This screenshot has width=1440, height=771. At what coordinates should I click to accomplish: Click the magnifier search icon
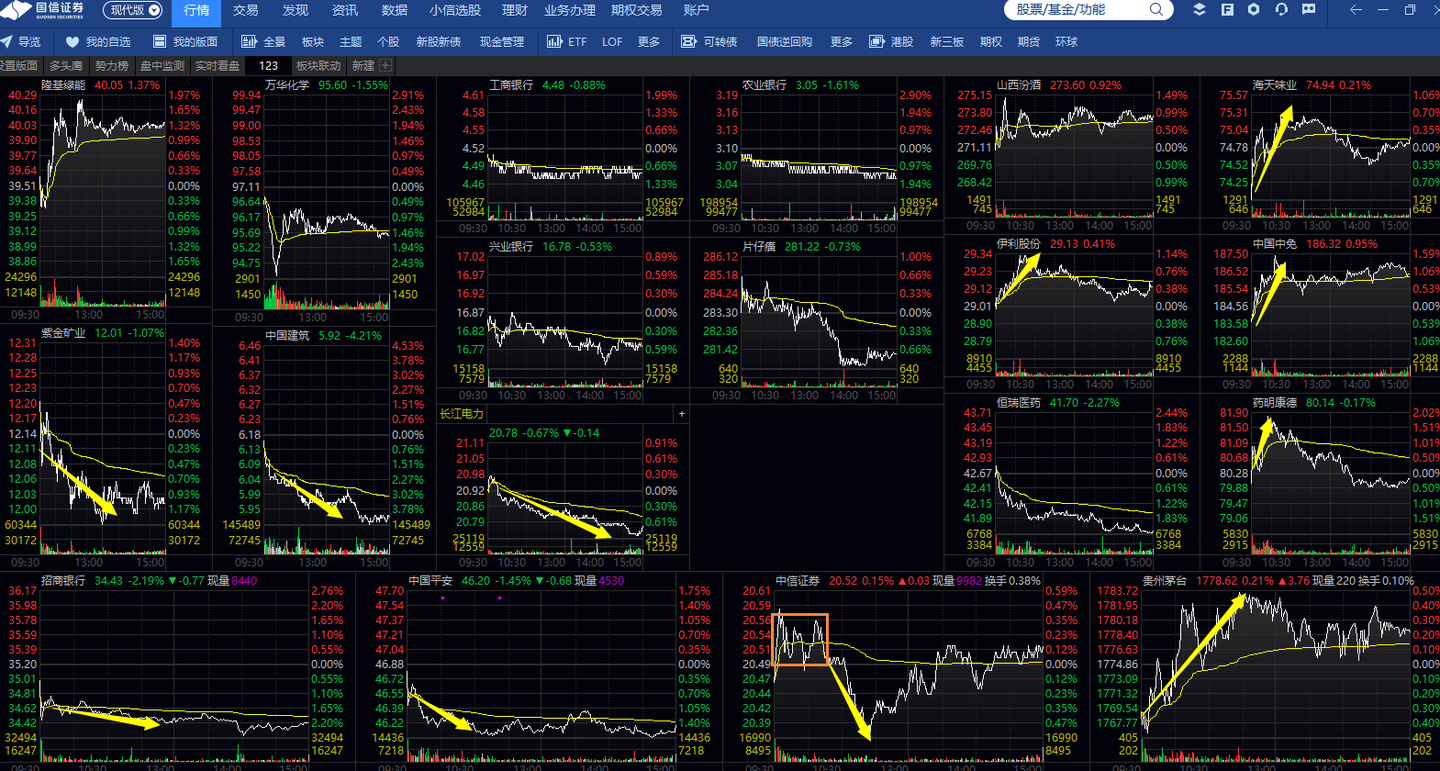1157,10
